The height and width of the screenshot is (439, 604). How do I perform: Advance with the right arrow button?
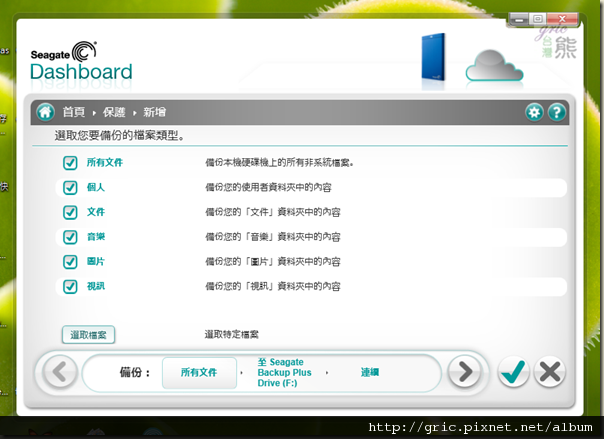coord(465,372)
